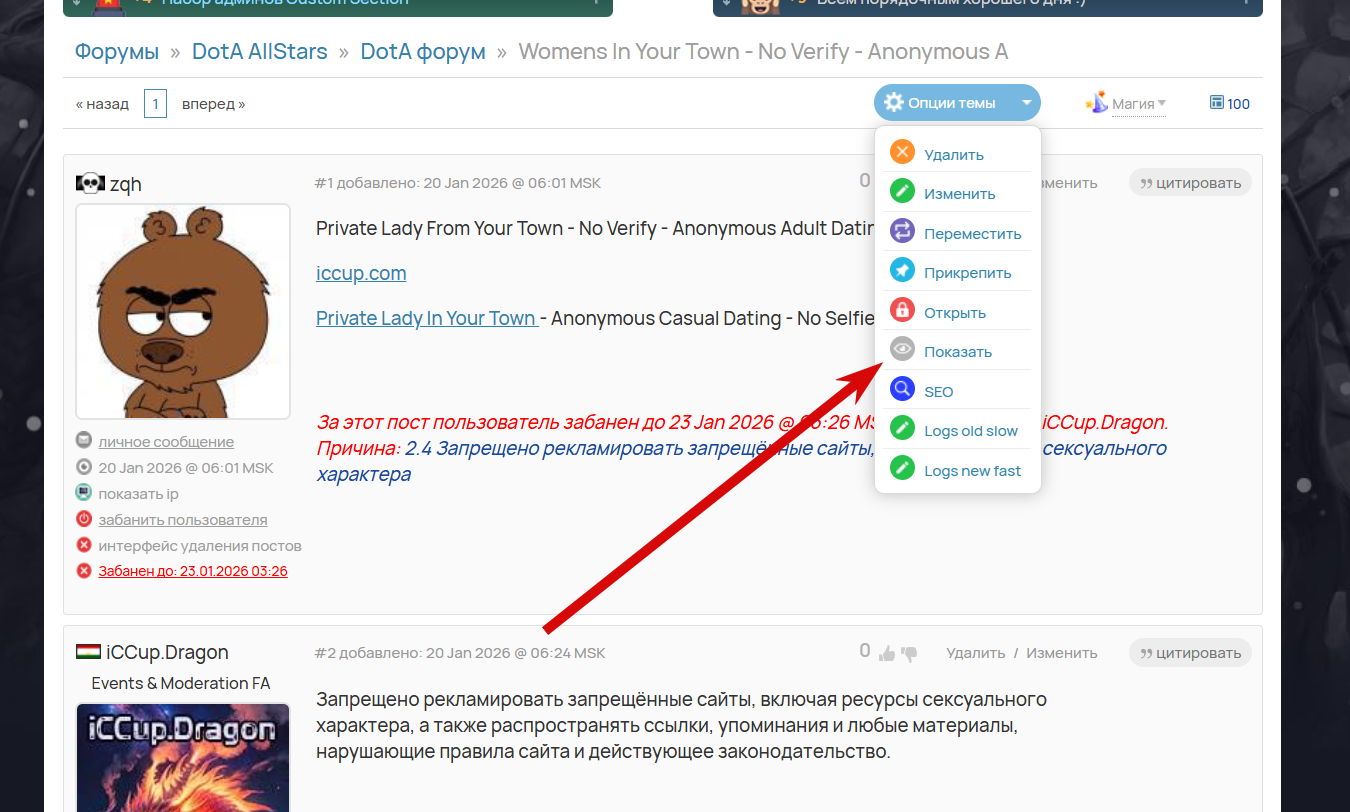This screenshot has height=812, width=1350.
Task: Click the iCCup.Dragon avatar image
Action: pos(183,757)
